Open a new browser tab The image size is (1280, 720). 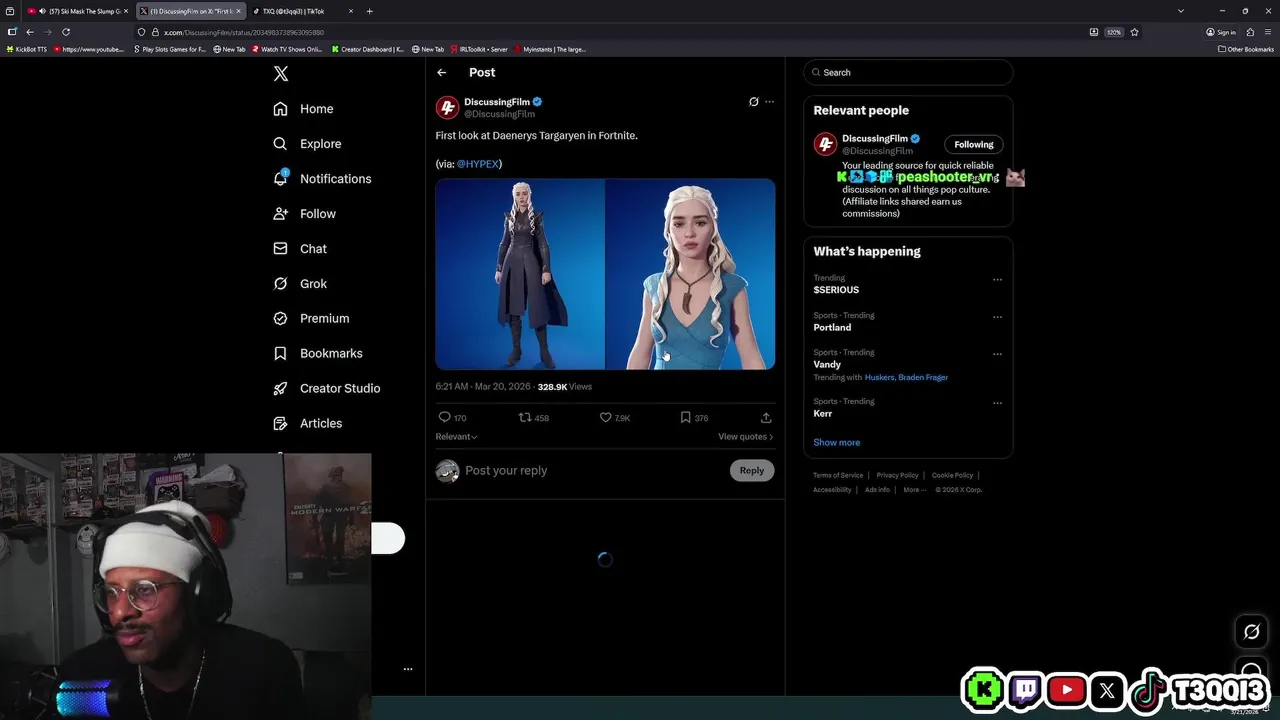point(370,11)
